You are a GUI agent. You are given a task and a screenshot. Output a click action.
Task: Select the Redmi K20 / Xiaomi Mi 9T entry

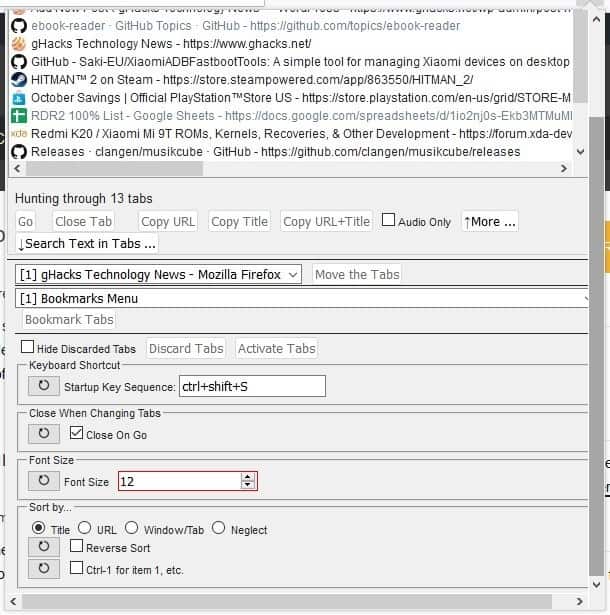pos(291,134)
